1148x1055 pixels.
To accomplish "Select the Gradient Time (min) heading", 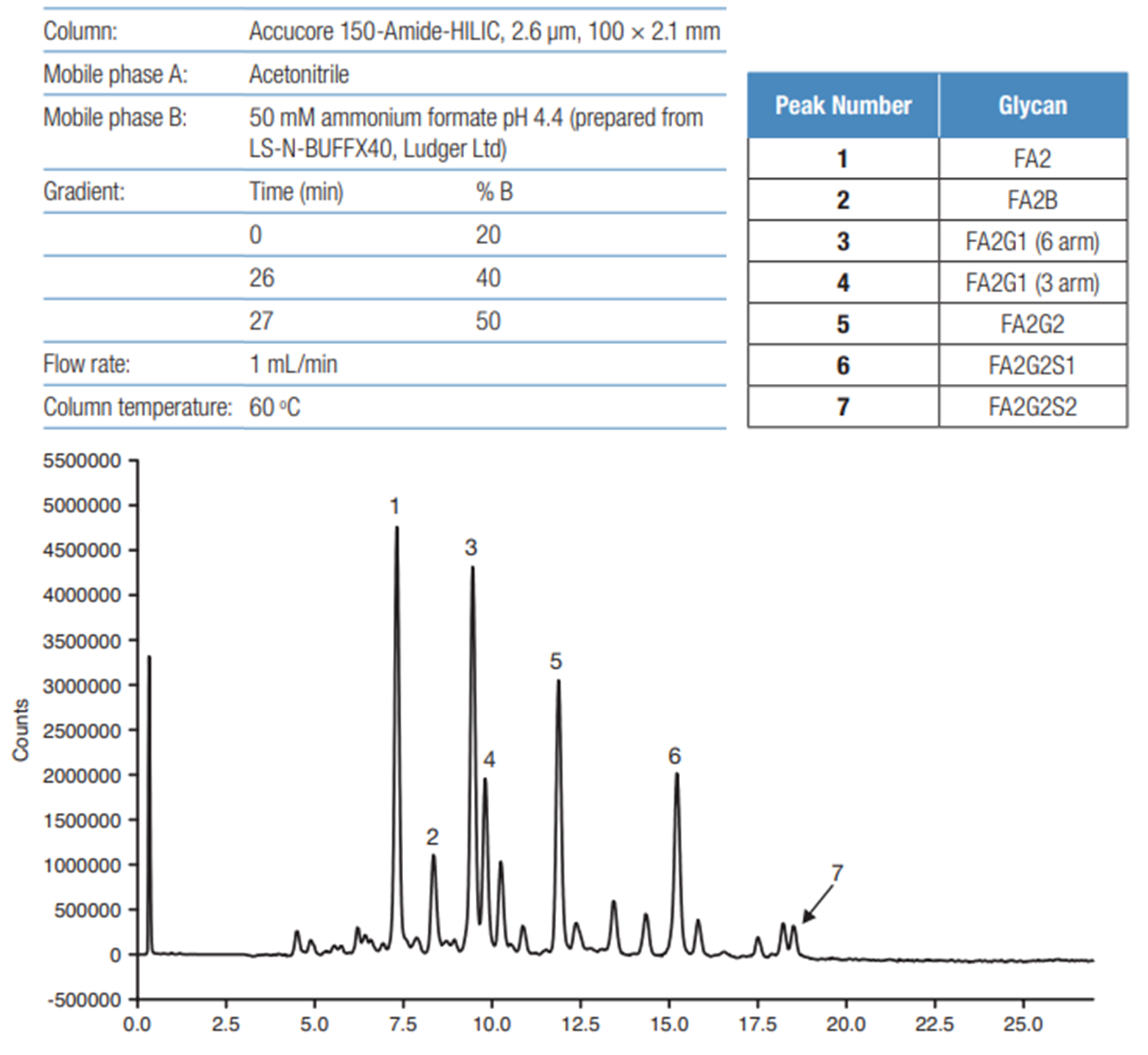I will pyautogui.click(x=296, y=191).
